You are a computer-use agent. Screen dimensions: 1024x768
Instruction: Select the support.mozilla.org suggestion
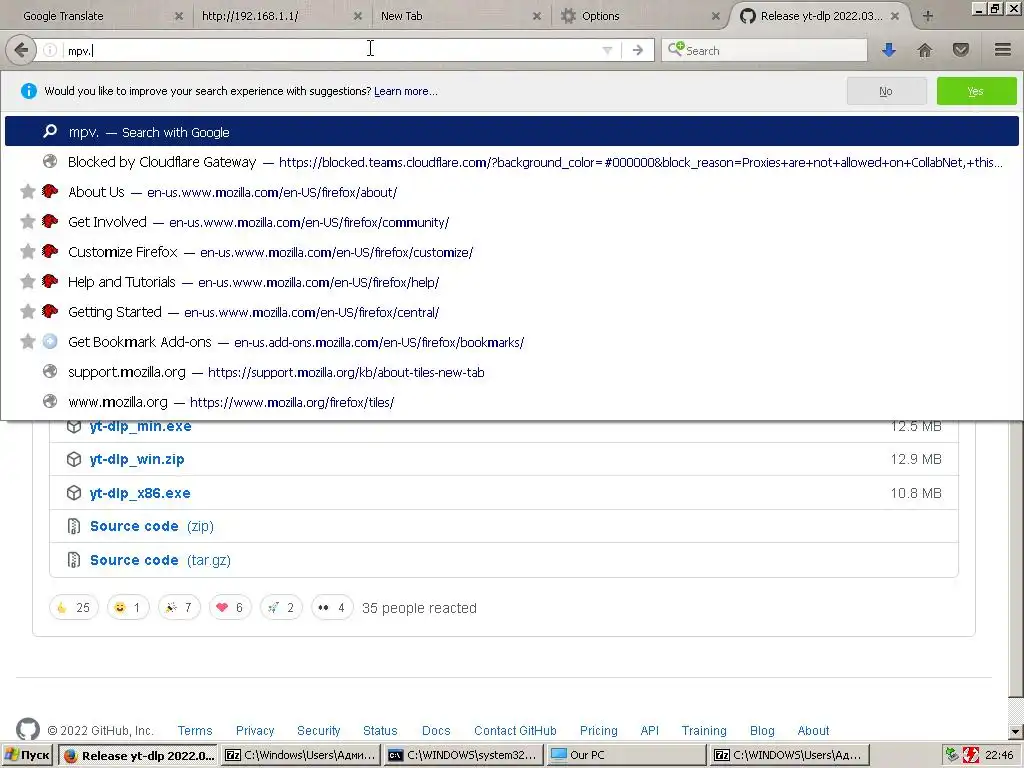[511, 372]
